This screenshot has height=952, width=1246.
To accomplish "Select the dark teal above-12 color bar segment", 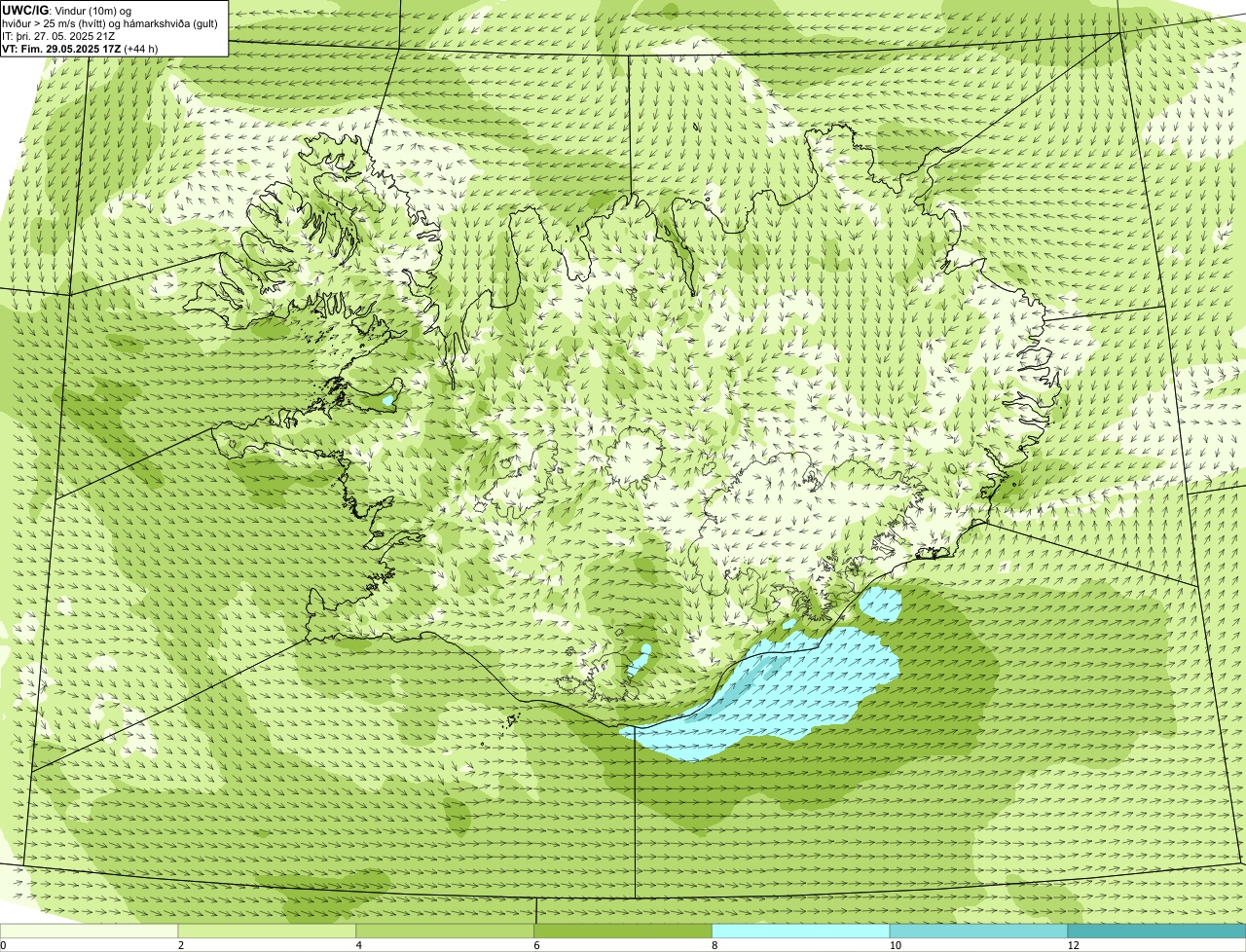I will (x=1156, y=932).
